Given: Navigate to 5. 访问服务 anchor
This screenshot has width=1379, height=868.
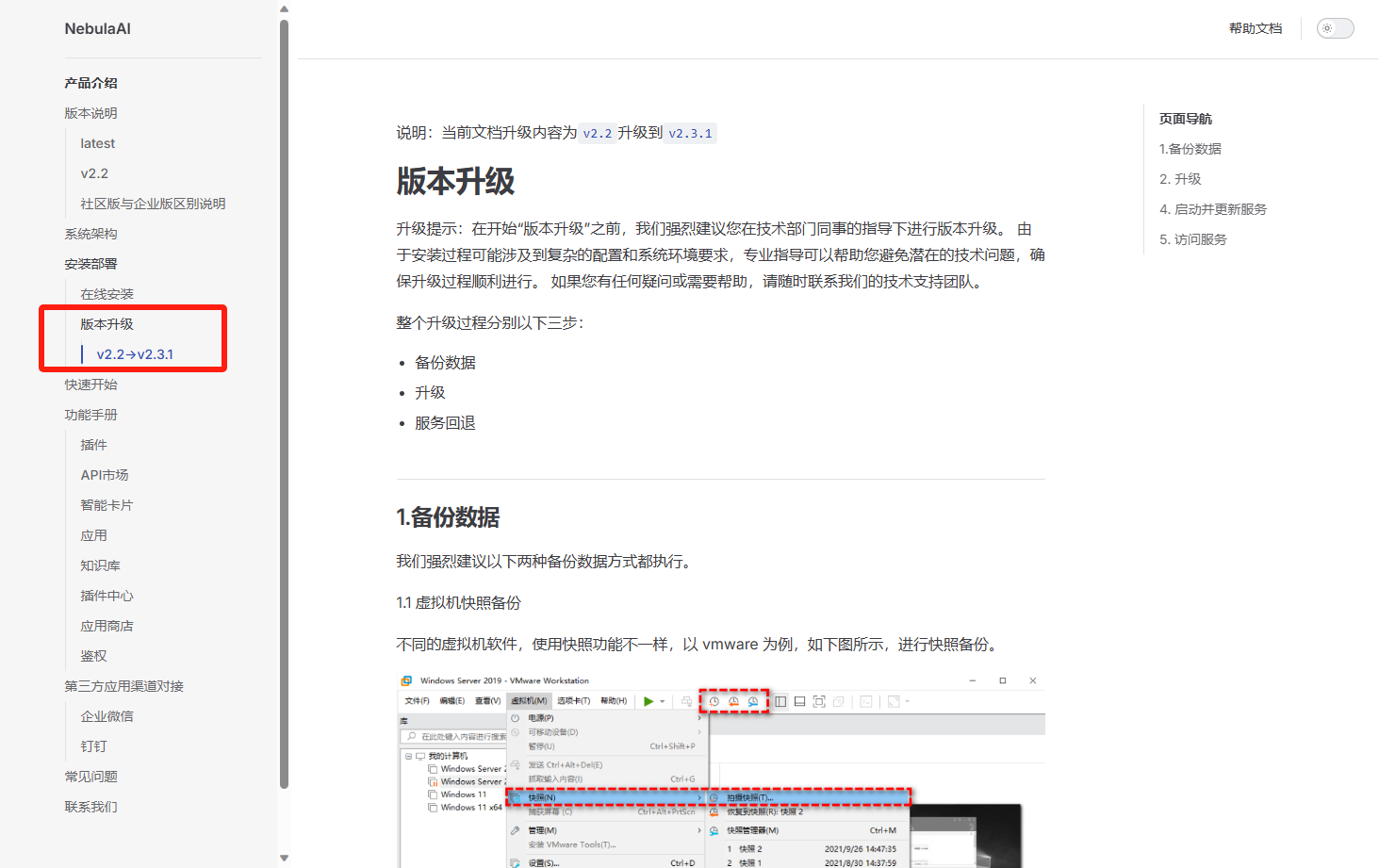Looking at the screenshot, I should click(x=1192, y=239).
